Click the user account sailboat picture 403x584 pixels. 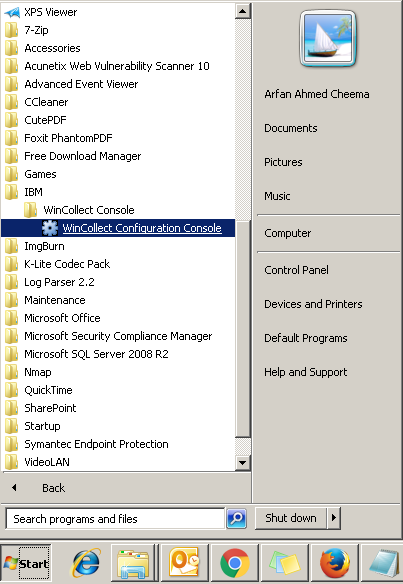[328, 38]
